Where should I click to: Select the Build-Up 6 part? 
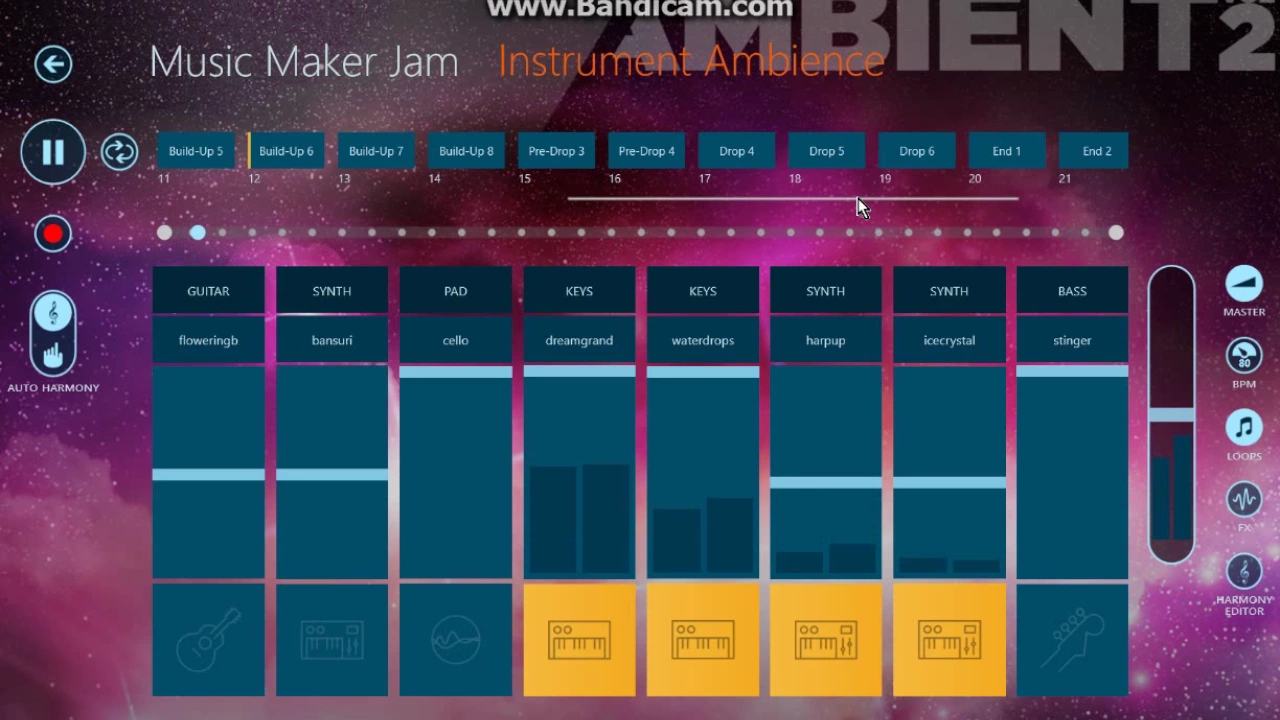[x=286, y=151]
